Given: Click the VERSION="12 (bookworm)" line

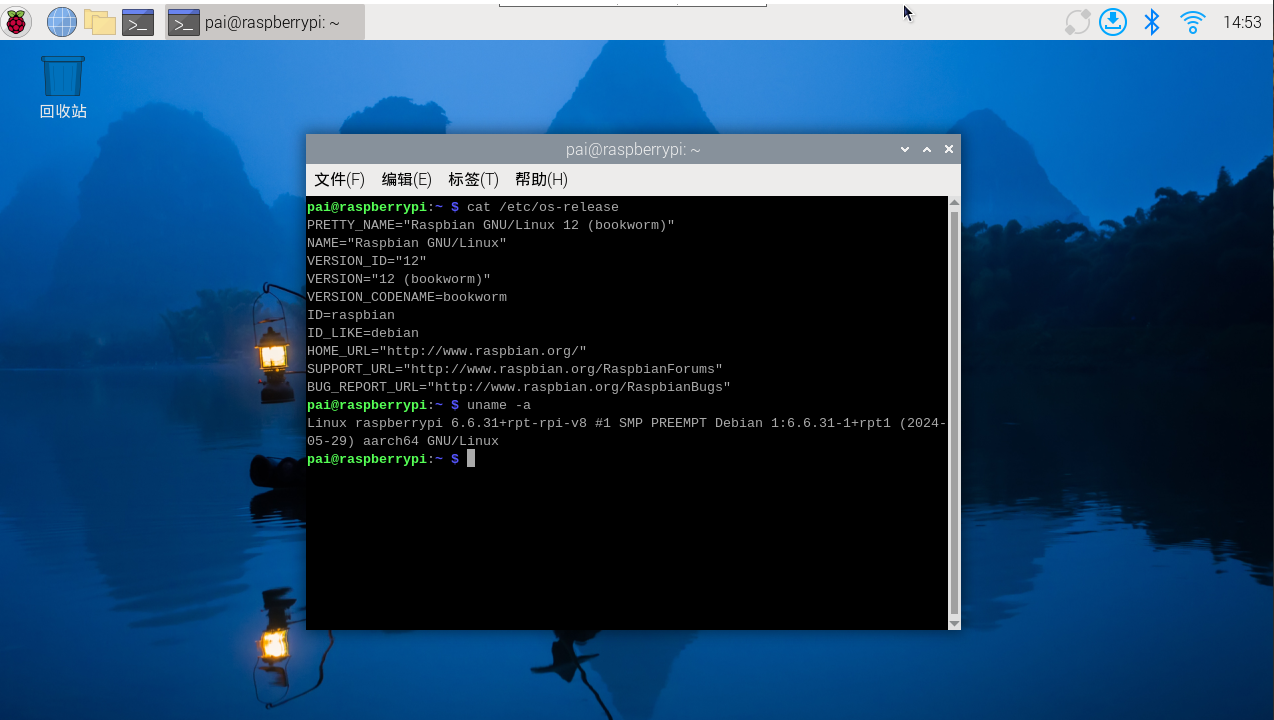Looking at the screenshot, I should coord(399,279).
